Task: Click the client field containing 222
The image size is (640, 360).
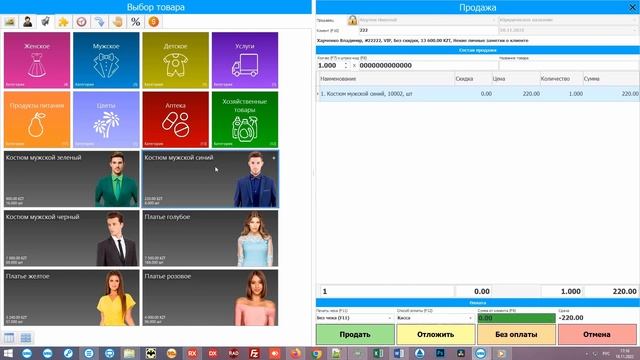Action: point(428,30)
